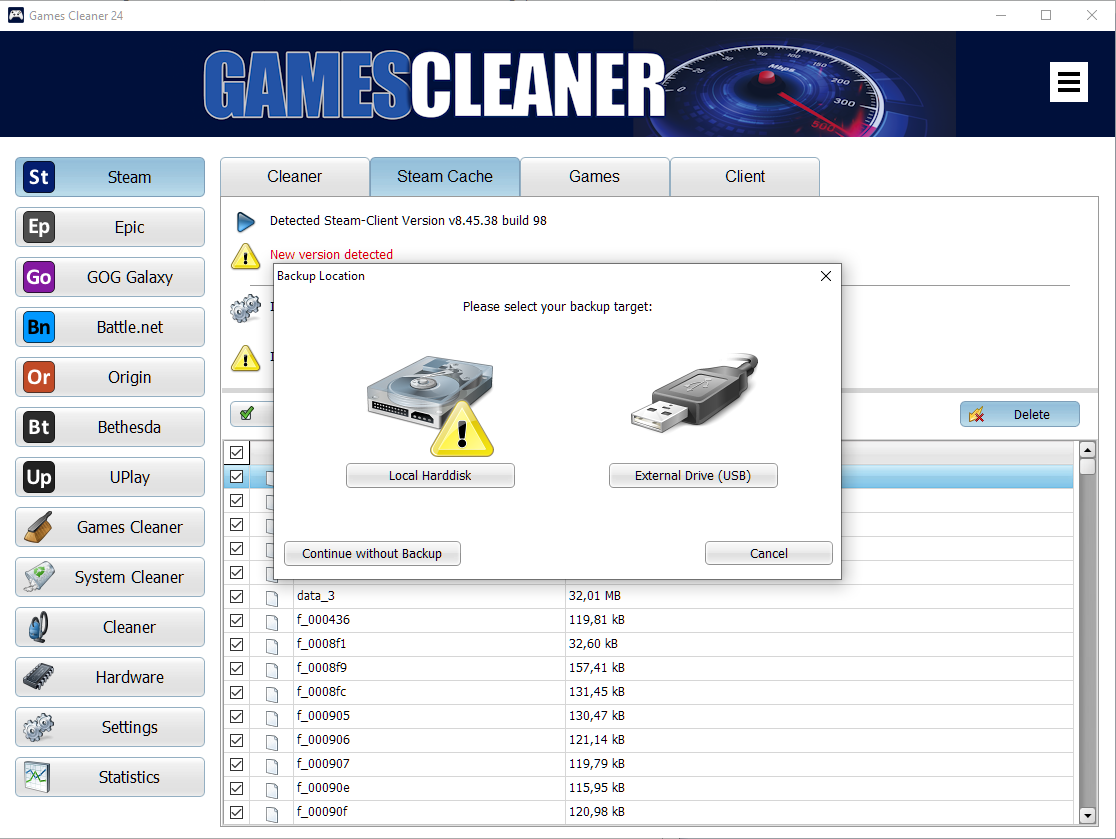This screenshot has height=839, width=1116.
Task: Uncheck the f_000906 checkbox
Action: tap(237, 740)
